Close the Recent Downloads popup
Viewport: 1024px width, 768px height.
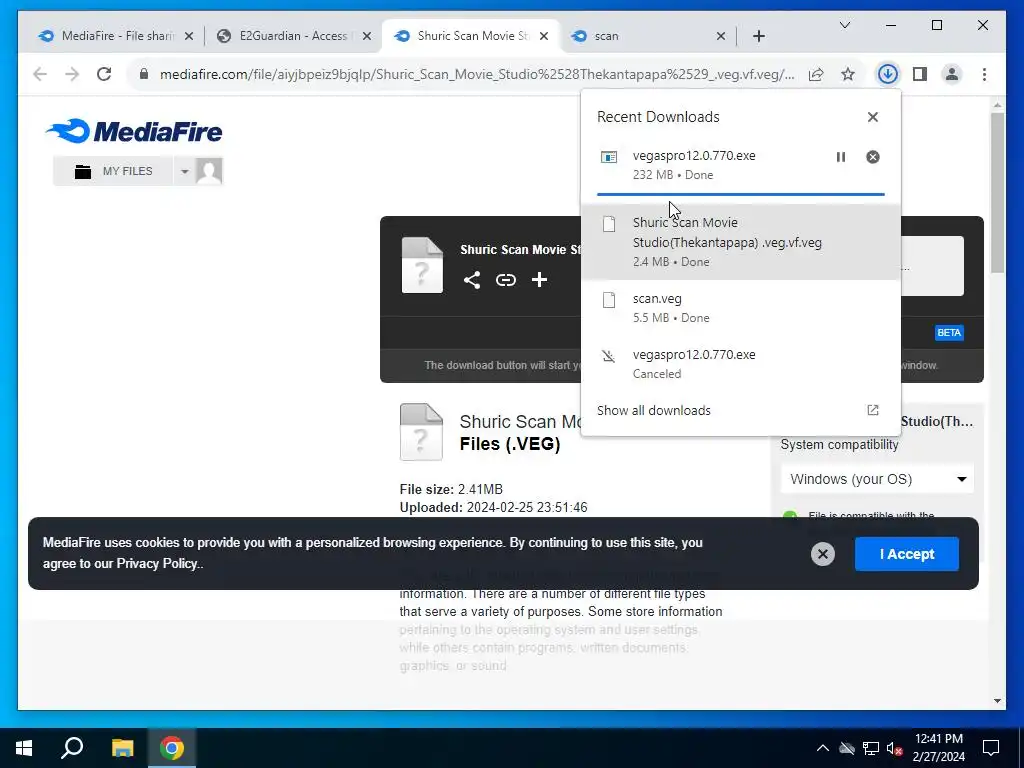[x=872, y=117]
